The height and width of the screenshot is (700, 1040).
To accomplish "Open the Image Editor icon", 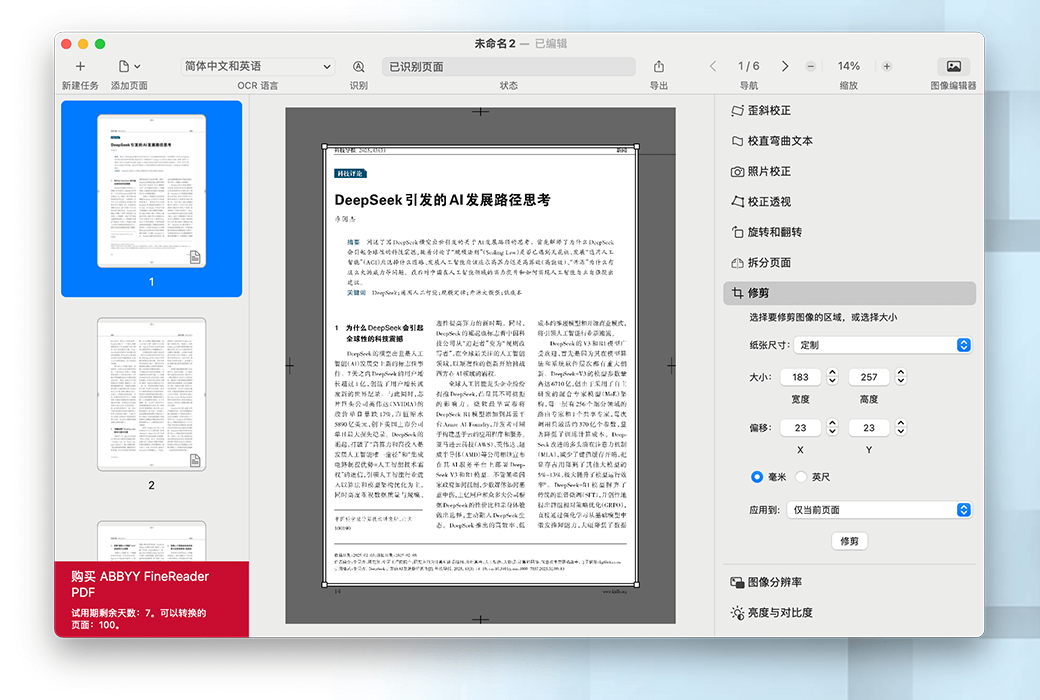I will [x=953, y=66].
